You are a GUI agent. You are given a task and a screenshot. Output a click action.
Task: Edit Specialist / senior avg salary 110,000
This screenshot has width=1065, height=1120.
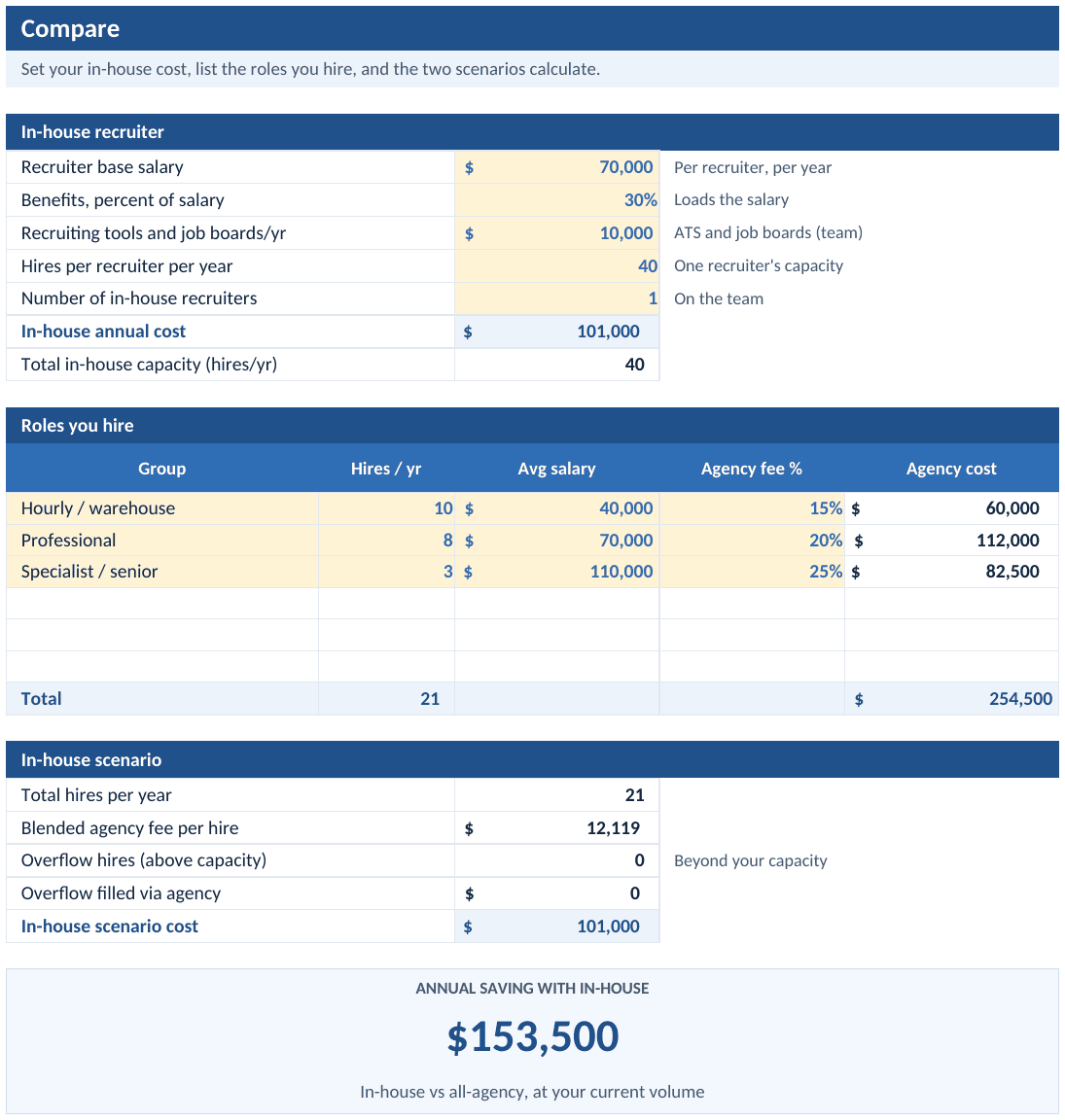point(556,572)
